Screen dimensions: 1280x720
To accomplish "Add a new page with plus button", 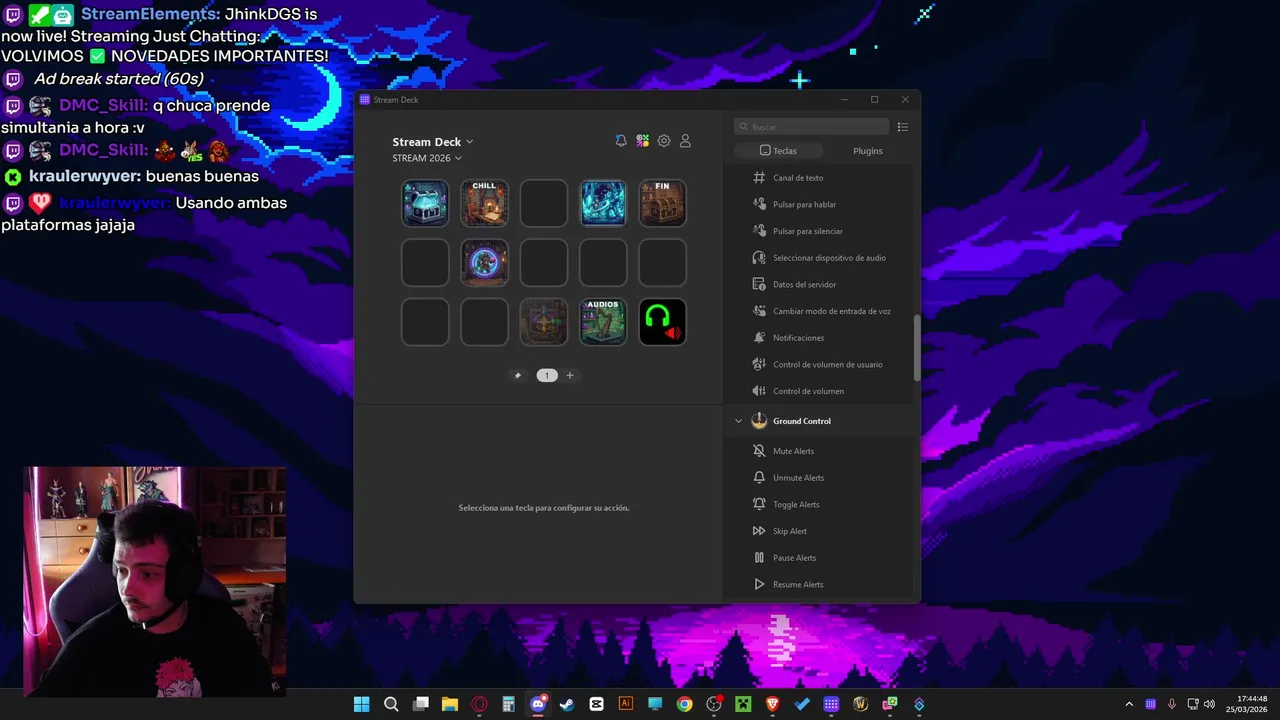I will (570, 375).
